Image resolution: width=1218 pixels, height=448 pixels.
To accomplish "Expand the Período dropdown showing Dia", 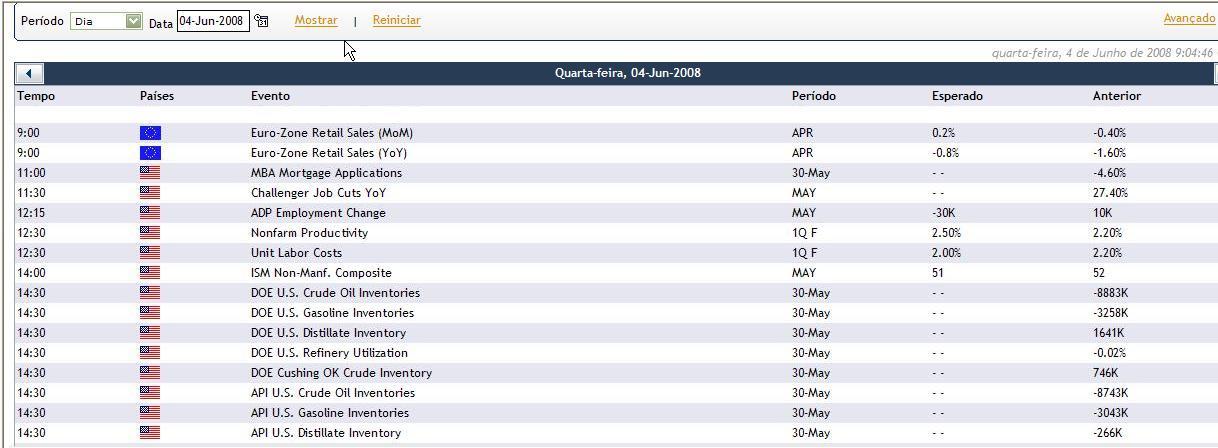I will (x=106, y=21).
